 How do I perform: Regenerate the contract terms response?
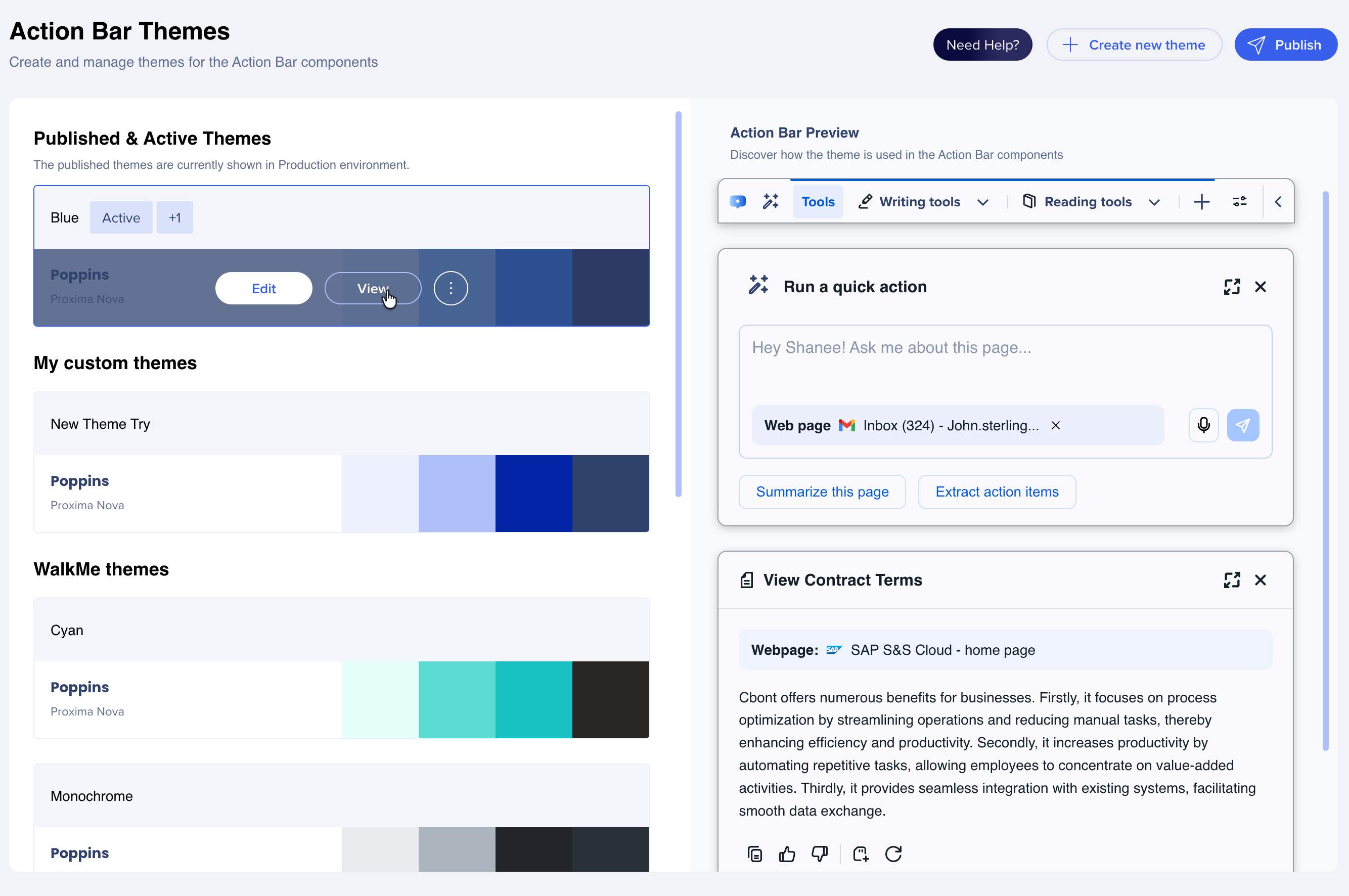point(893,854)
